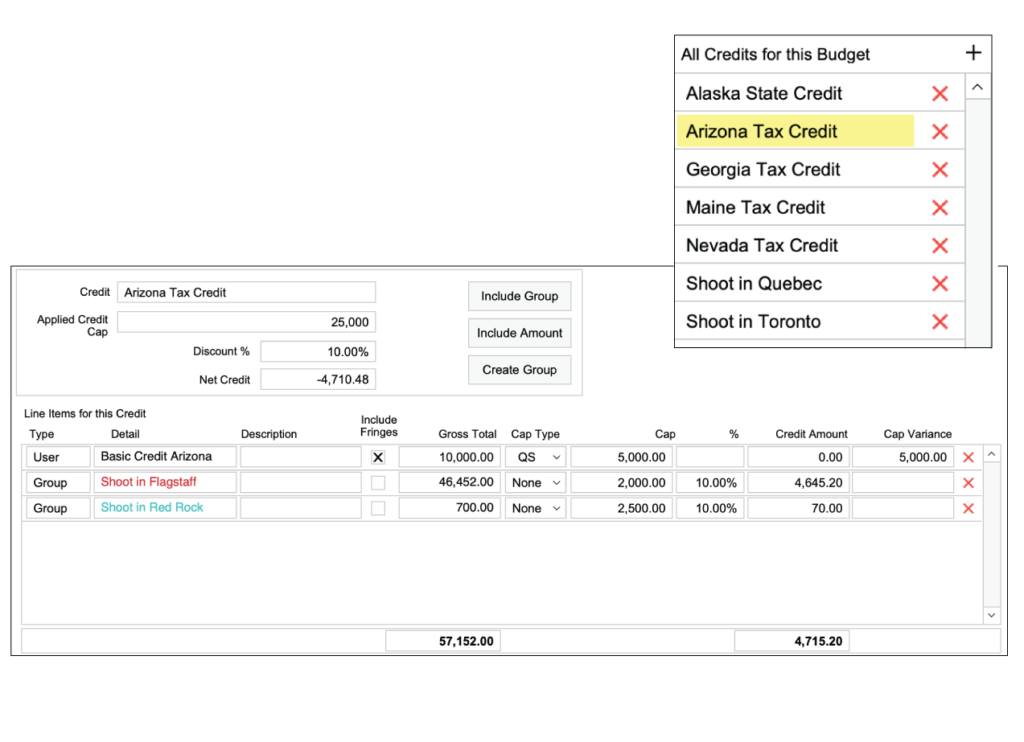
Task: Delete the Basic Credit Arizona line item
Action: [x=968, y=457]
